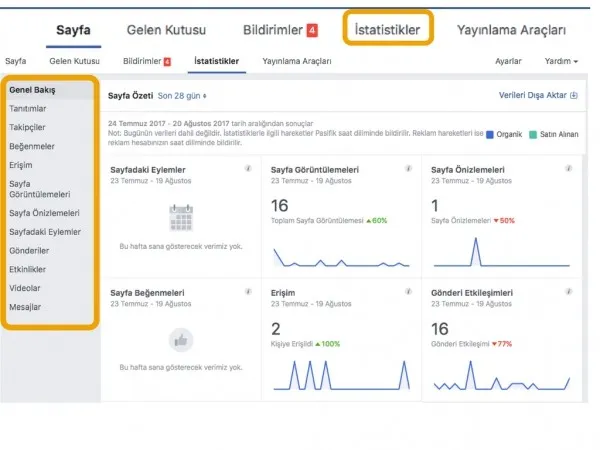Click the thumbs-up icon in Sayfa Beğenmeleri card
The width and height of the screenshot is (600, 450).
pyautogui.click(x=181, y=340)
